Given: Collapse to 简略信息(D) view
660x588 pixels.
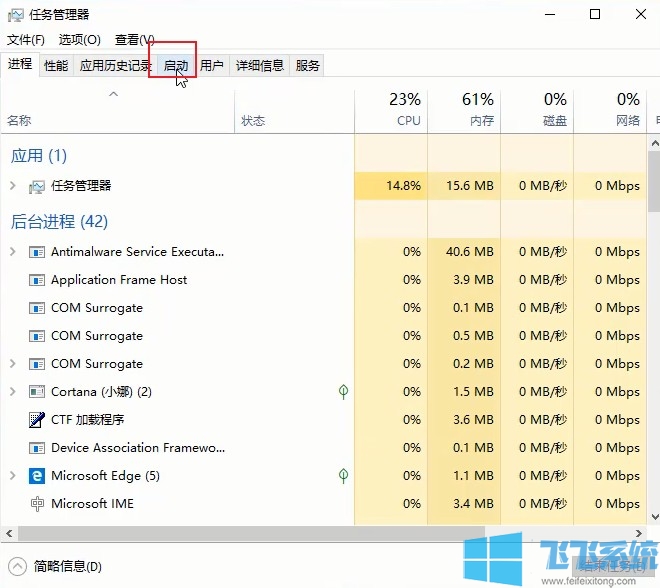Looking at the screenshot, I should [55, 567].
